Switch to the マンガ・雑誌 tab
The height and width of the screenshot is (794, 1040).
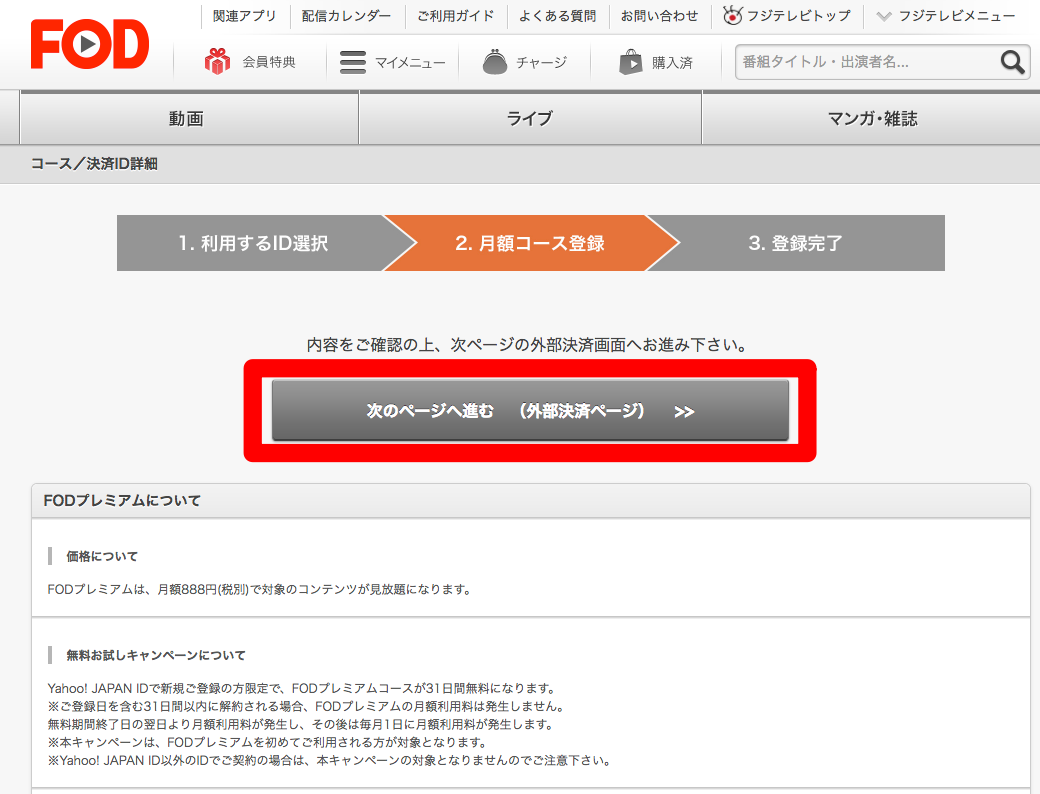coord(871,118)
